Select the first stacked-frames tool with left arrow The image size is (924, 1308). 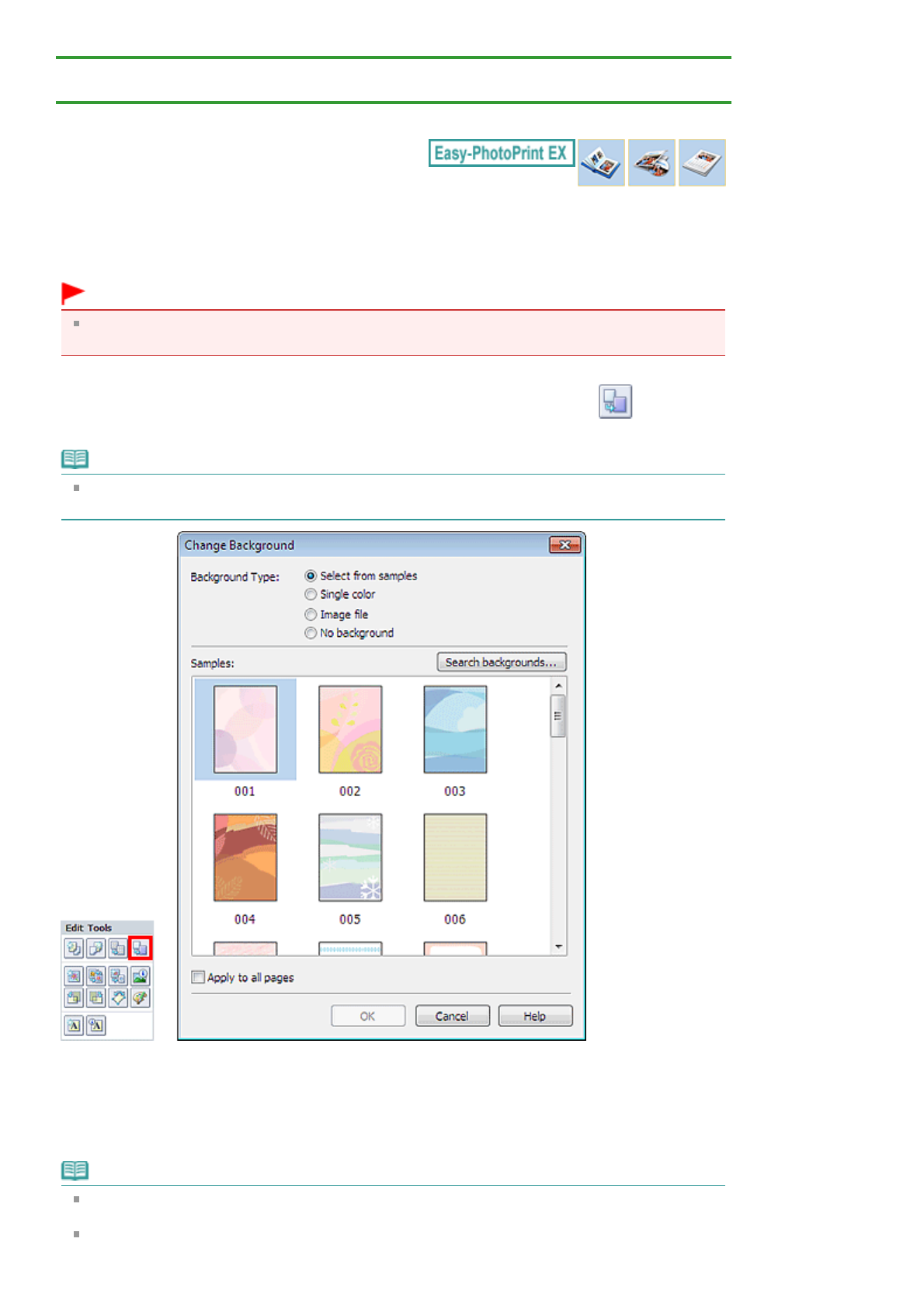(x=74, y=998)
